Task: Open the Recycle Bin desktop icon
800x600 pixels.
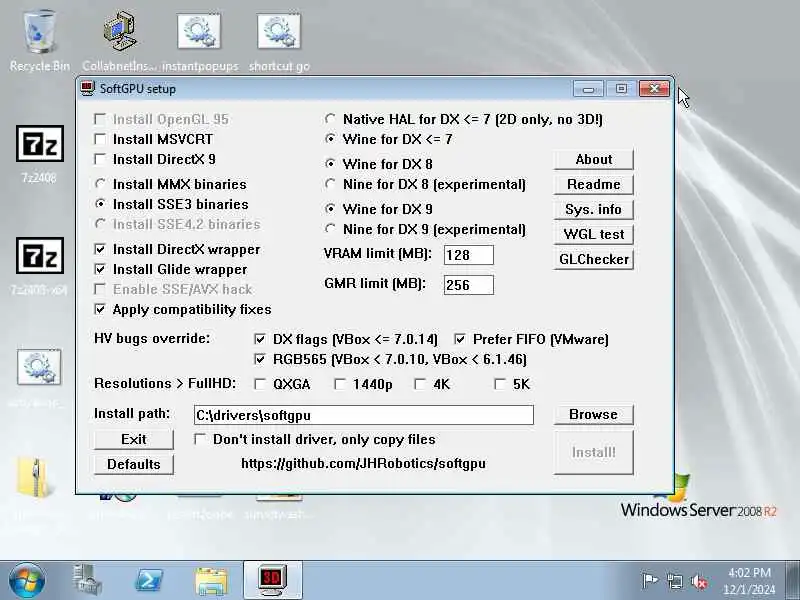Action: pos(39,41)
